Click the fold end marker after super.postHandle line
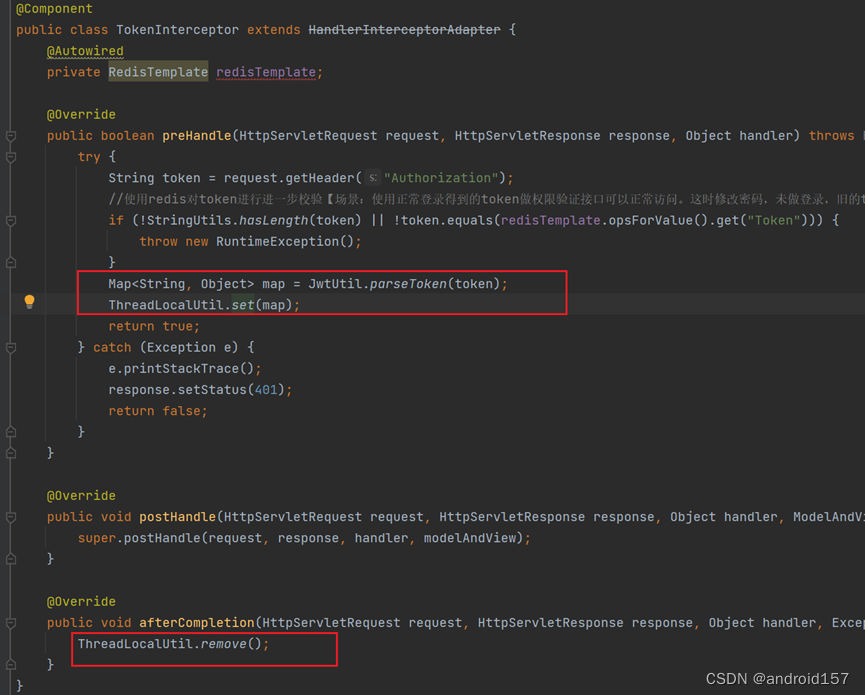The height and width of the screenshot is (695, 865). [10, 559]
